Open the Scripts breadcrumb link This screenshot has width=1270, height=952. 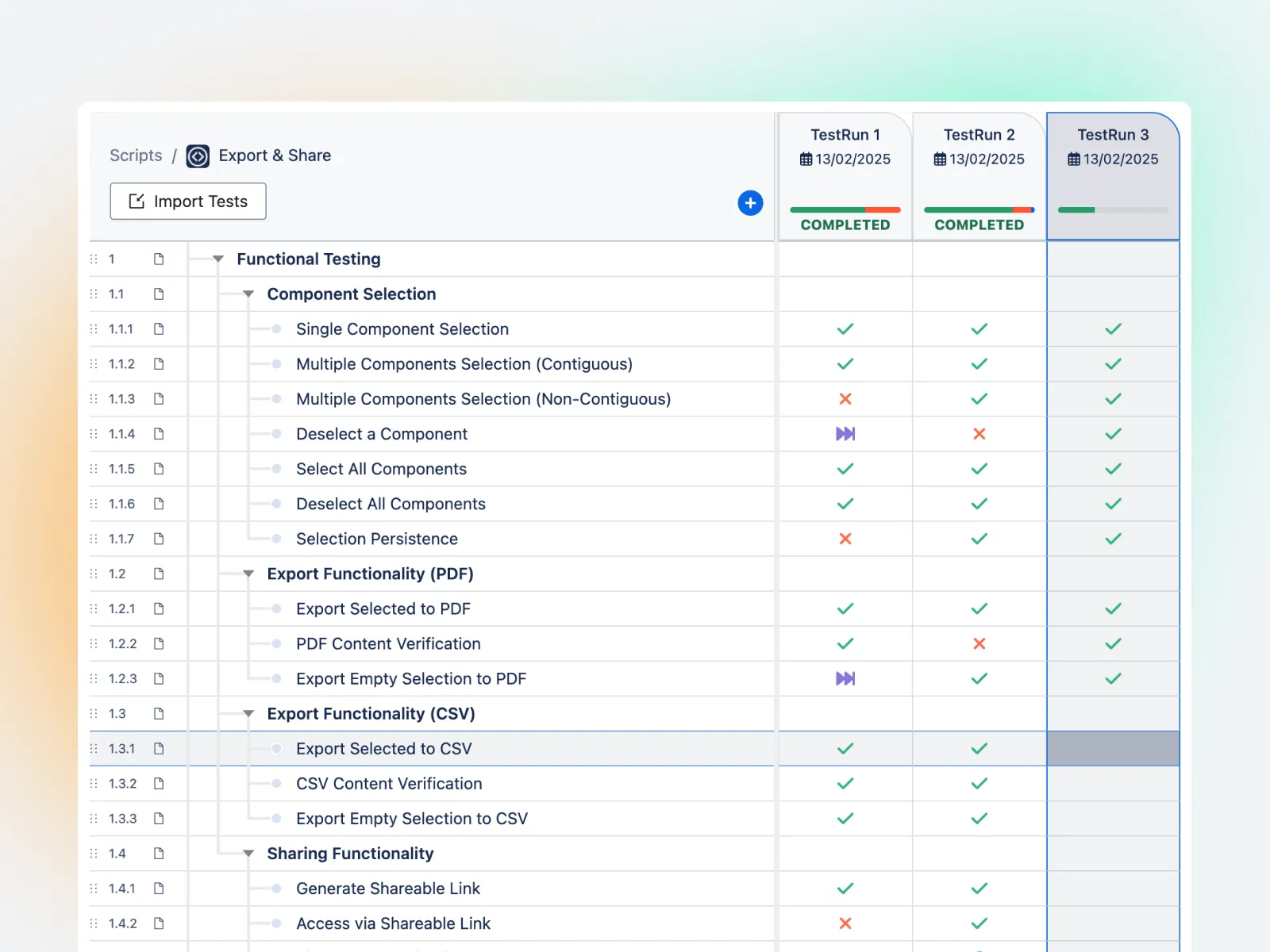[135, 155]
